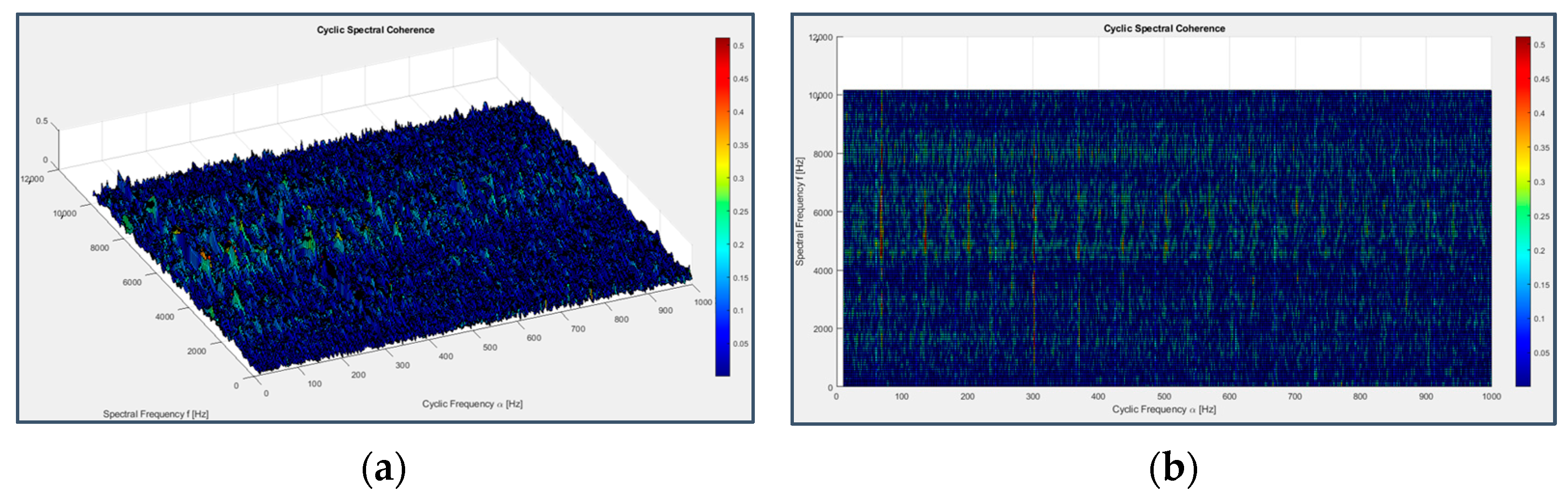The image size is (1568, 499).
Task: Click the "0.45" colorbar tick beside the 2D heatmap
Action: coord(1542,79)
